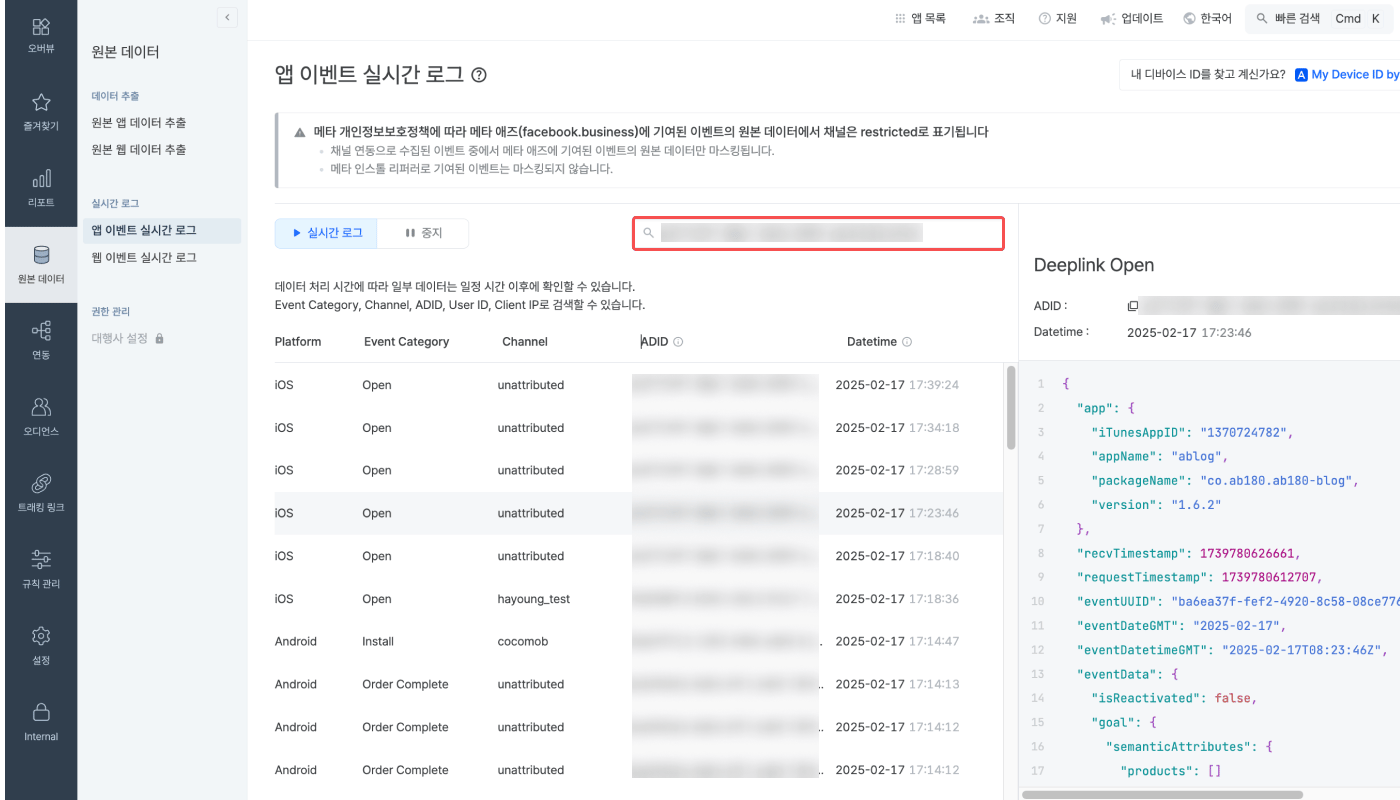
Task: Click the search magnifier icon in log search
Action: pyautogui.click(x=648, y=233)
